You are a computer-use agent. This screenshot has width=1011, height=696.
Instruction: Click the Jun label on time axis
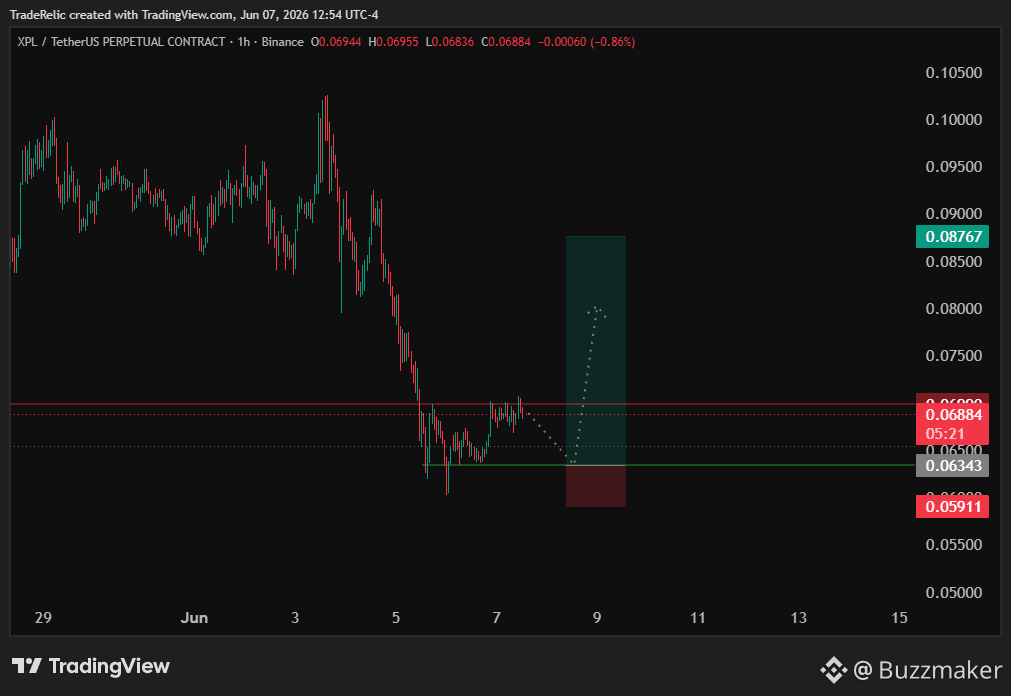(x=194, y=618)
